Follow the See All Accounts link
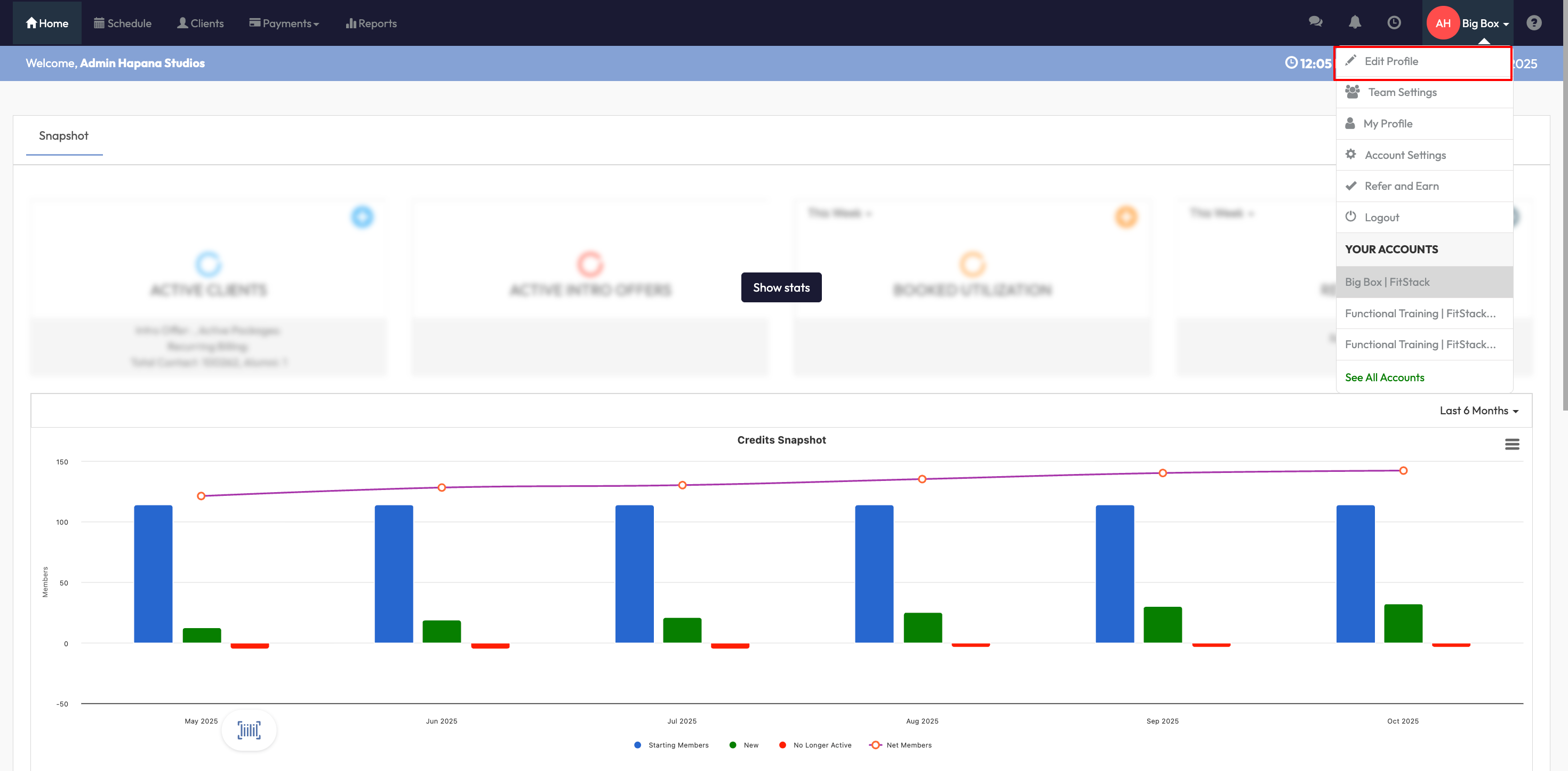 (1384, 378)
